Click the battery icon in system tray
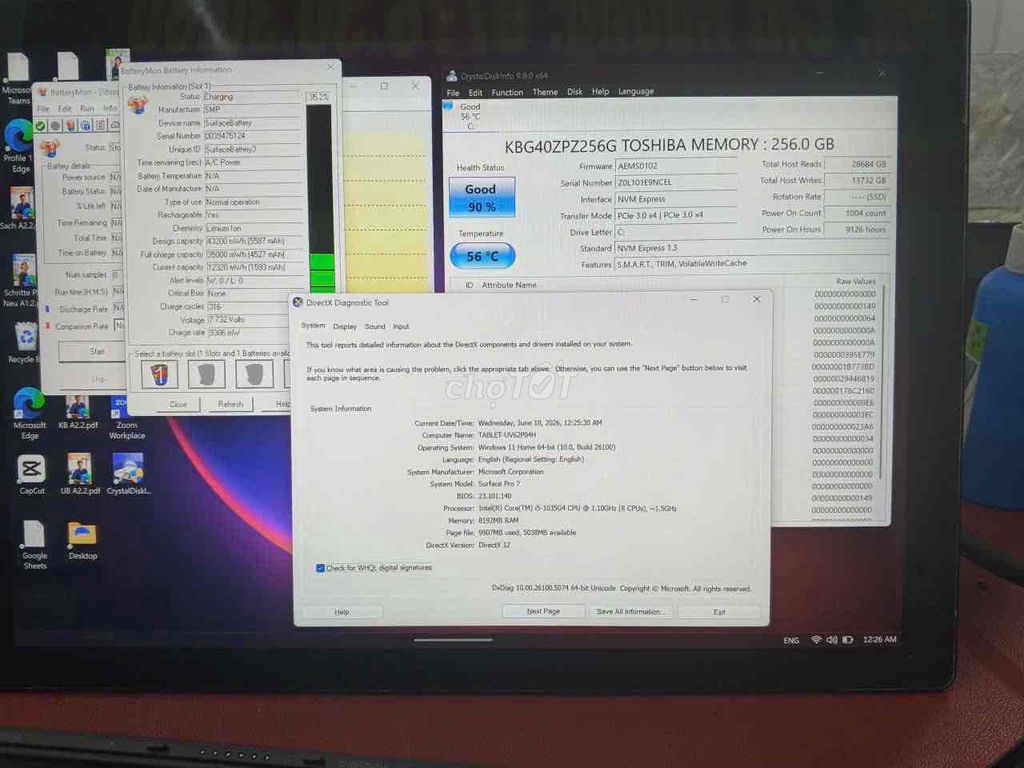The width and height of the screenshot is (1024, 768). coord(848,639)
